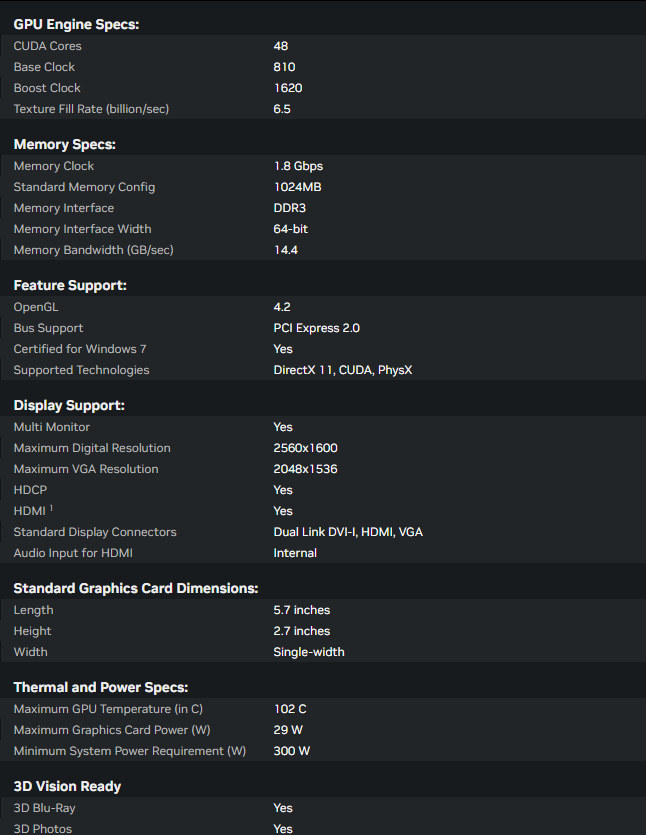Viewport: 646px width, 835px height.
Task: Click the Memory Bandwidth value 14.4
Action: point(286,250)
